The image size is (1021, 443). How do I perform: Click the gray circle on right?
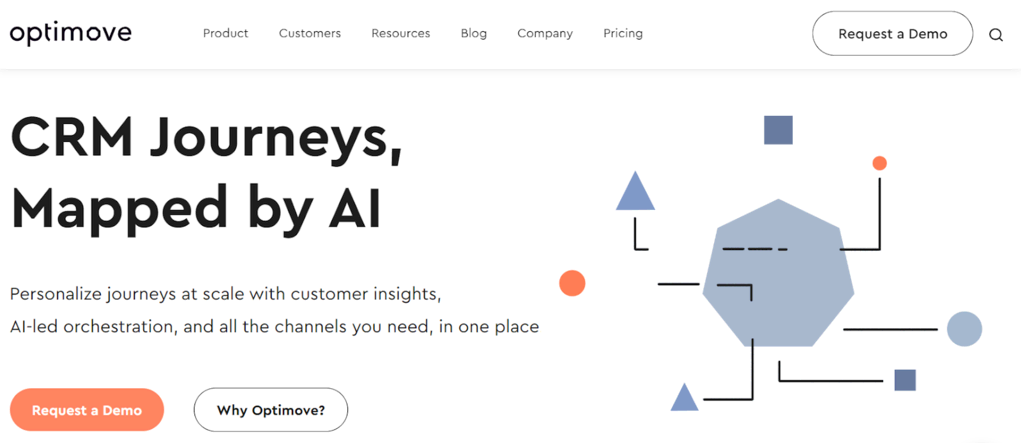tap(964, 329)
